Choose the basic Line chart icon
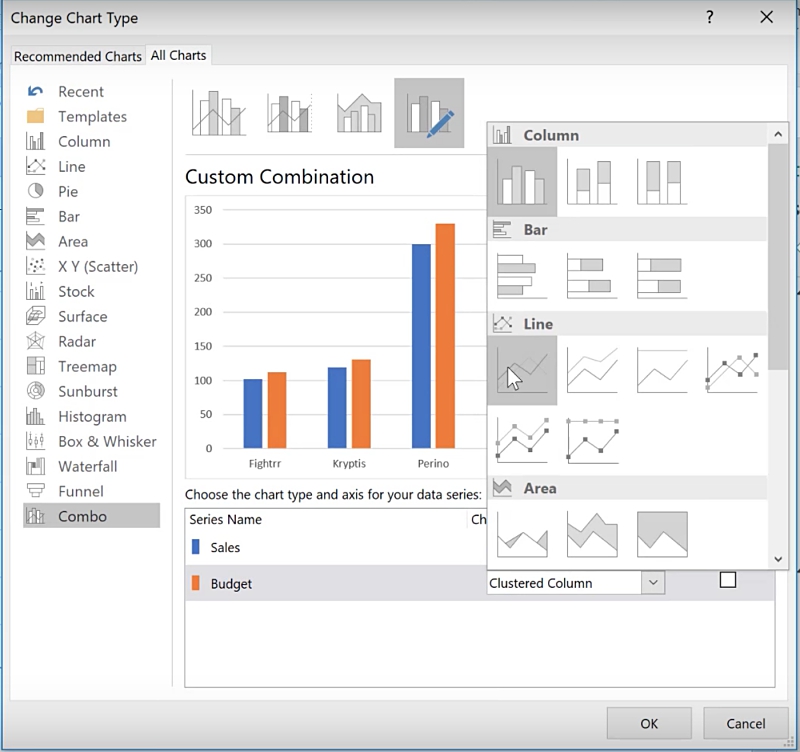This screenshot has height=752, width=800. (x=521, y=370)
